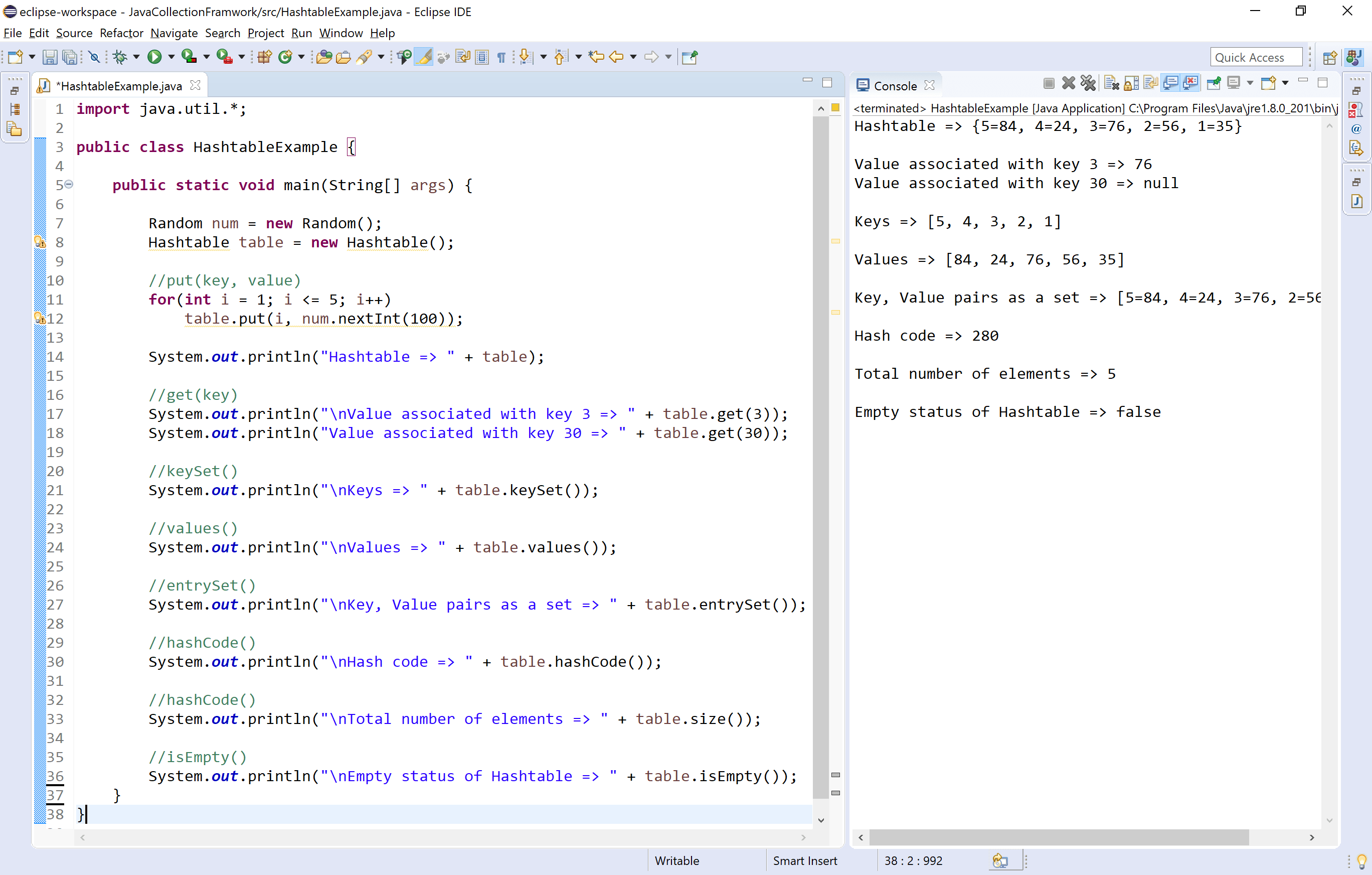Click the warning marker on line 8
This screenshot has height=875, width=1372.
[40, 242]
